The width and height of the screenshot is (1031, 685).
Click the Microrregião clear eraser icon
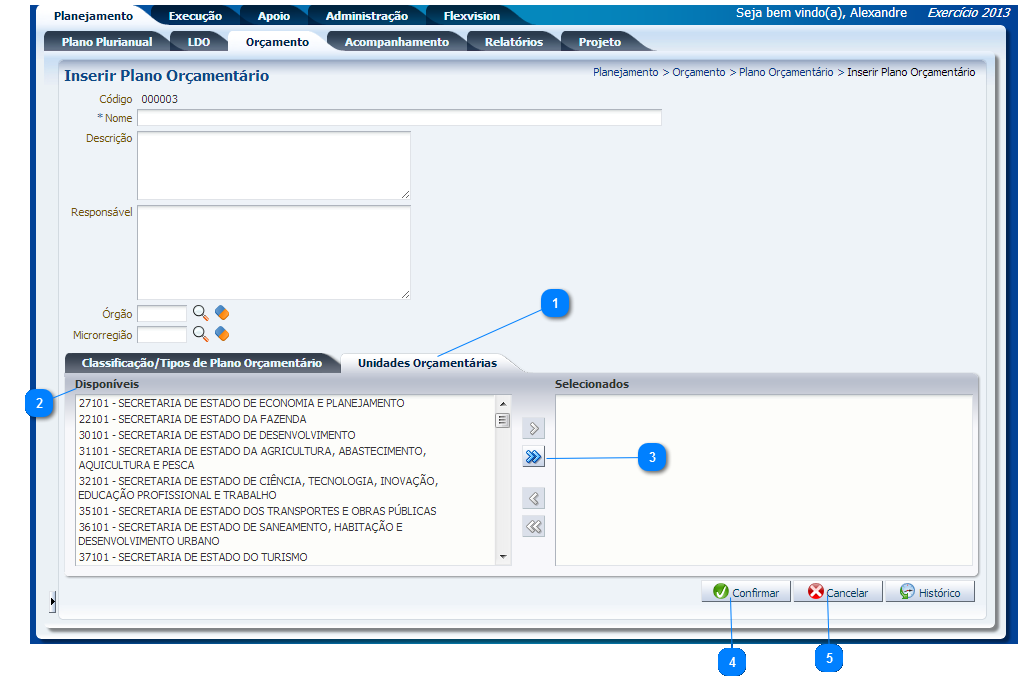(222, 334)
